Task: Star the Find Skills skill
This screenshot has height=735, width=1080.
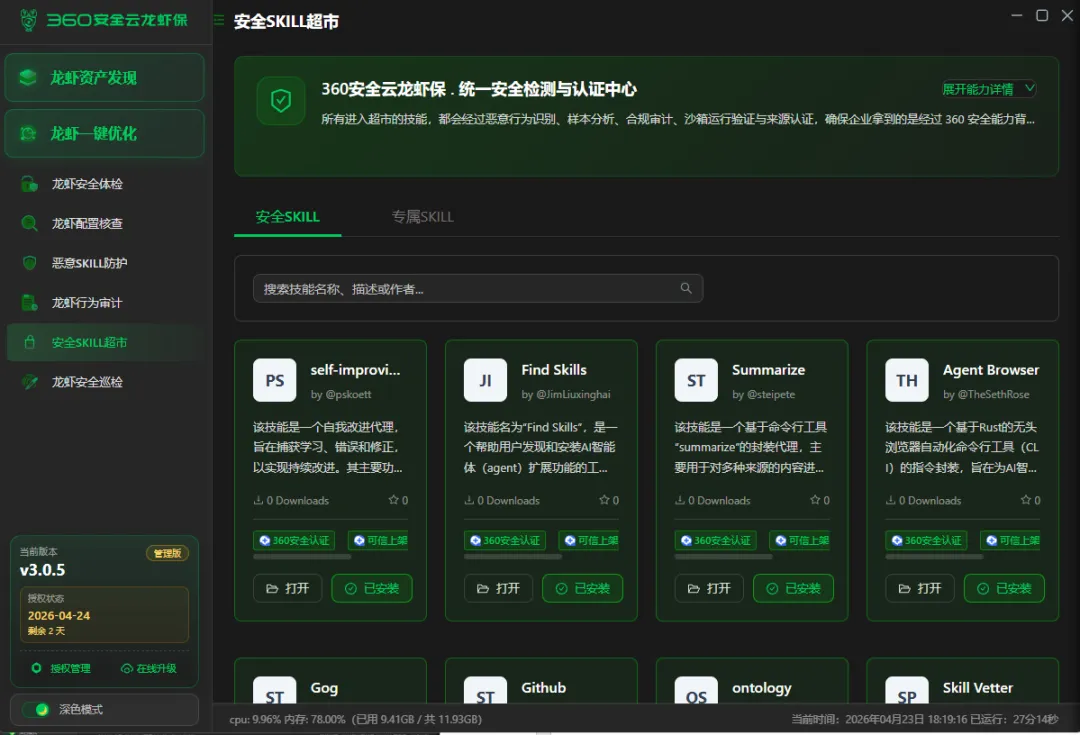Action: click(x=604, y=500)
